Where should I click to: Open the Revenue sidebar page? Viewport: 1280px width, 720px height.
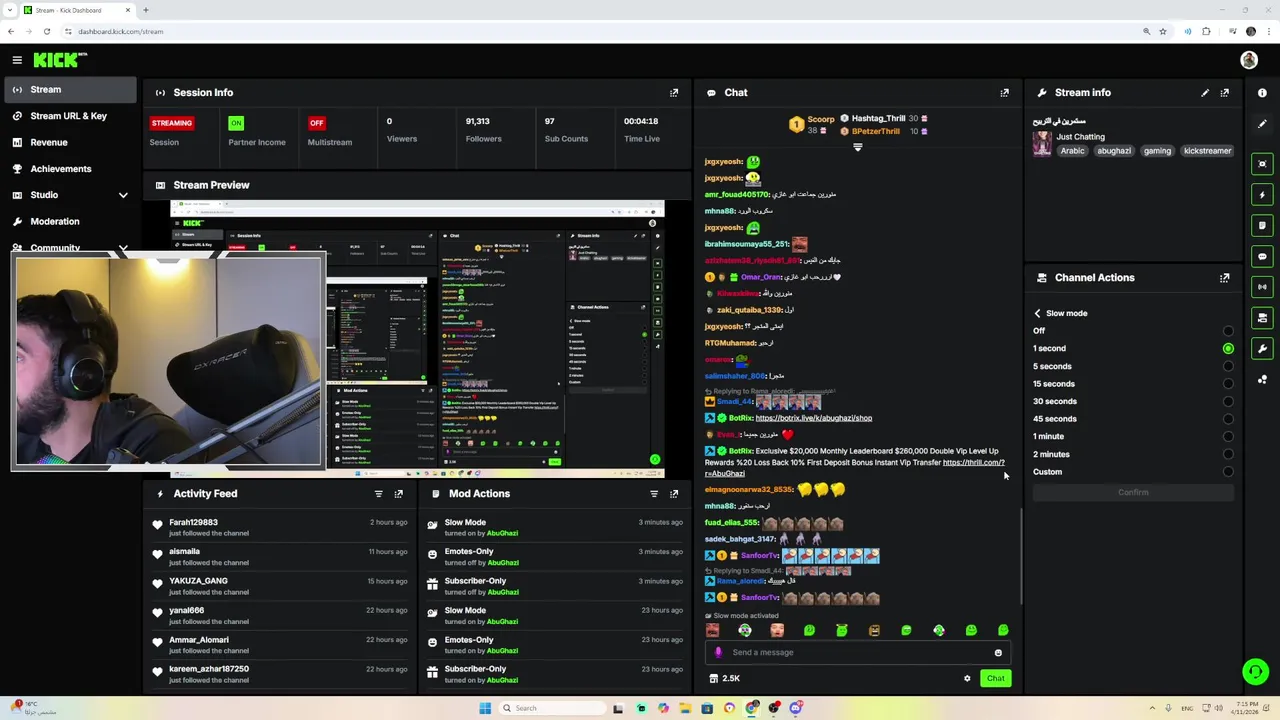tap(68, 143)
